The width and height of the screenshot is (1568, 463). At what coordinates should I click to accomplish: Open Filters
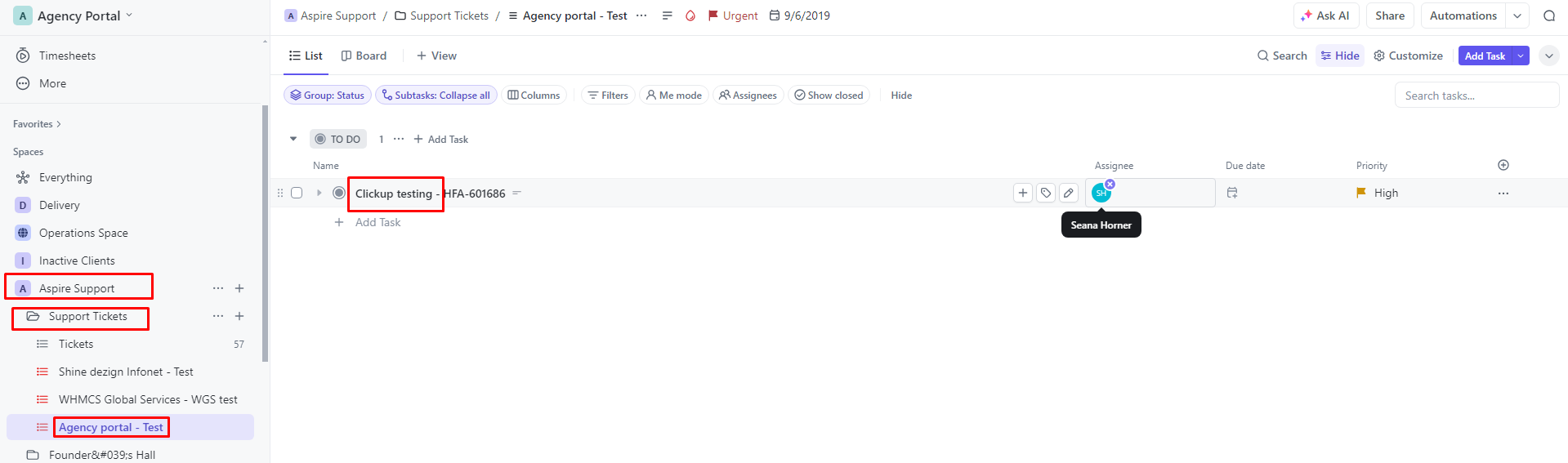tap(608, 96)
